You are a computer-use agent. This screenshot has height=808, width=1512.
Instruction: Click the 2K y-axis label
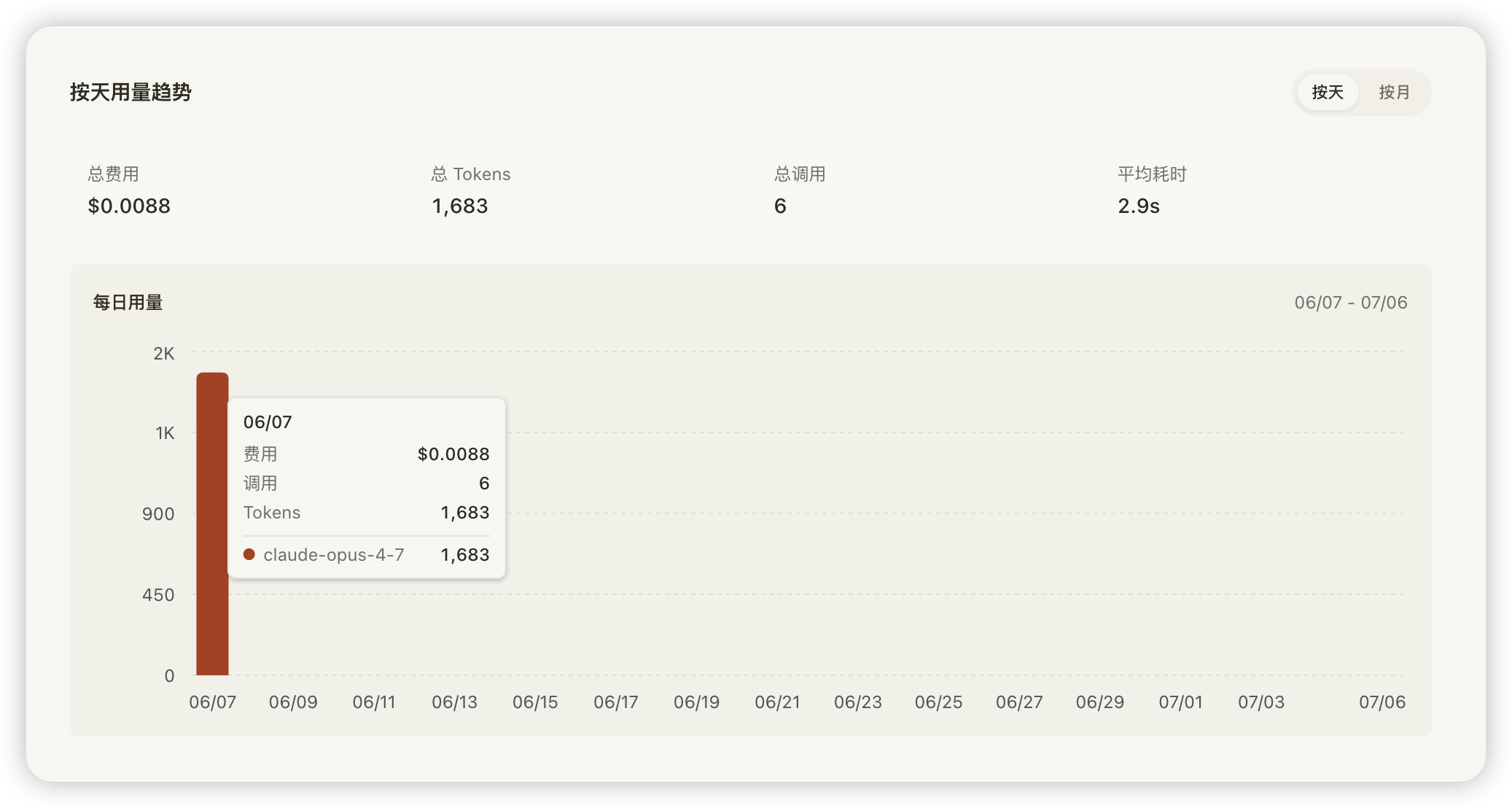[x=164, y=354]
